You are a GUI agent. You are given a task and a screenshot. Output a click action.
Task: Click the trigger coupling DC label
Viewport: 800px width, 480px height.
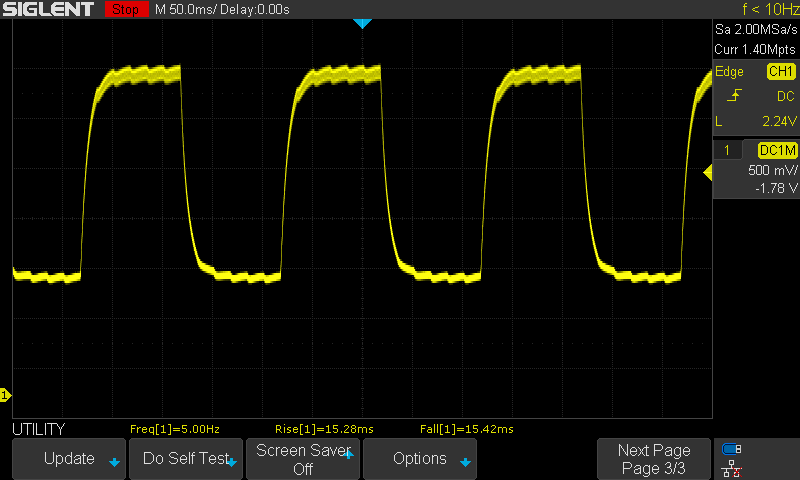[785, 96]
